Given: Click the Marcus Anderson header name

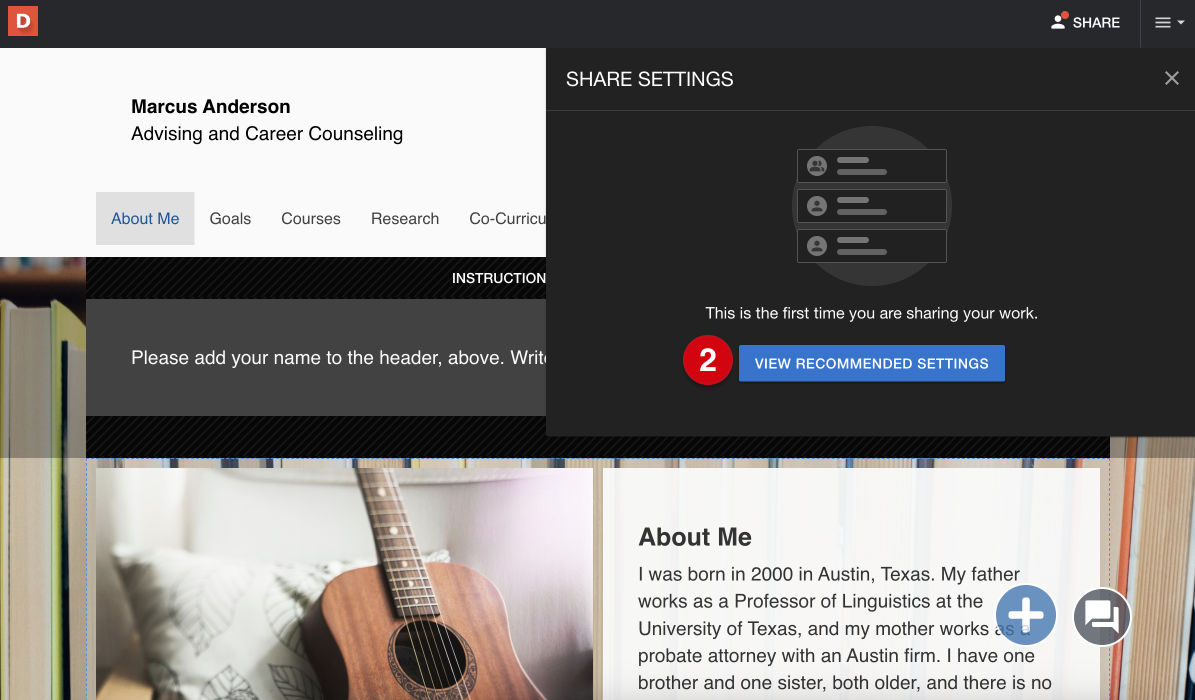Looking at the screenshot, I should 210,107.
